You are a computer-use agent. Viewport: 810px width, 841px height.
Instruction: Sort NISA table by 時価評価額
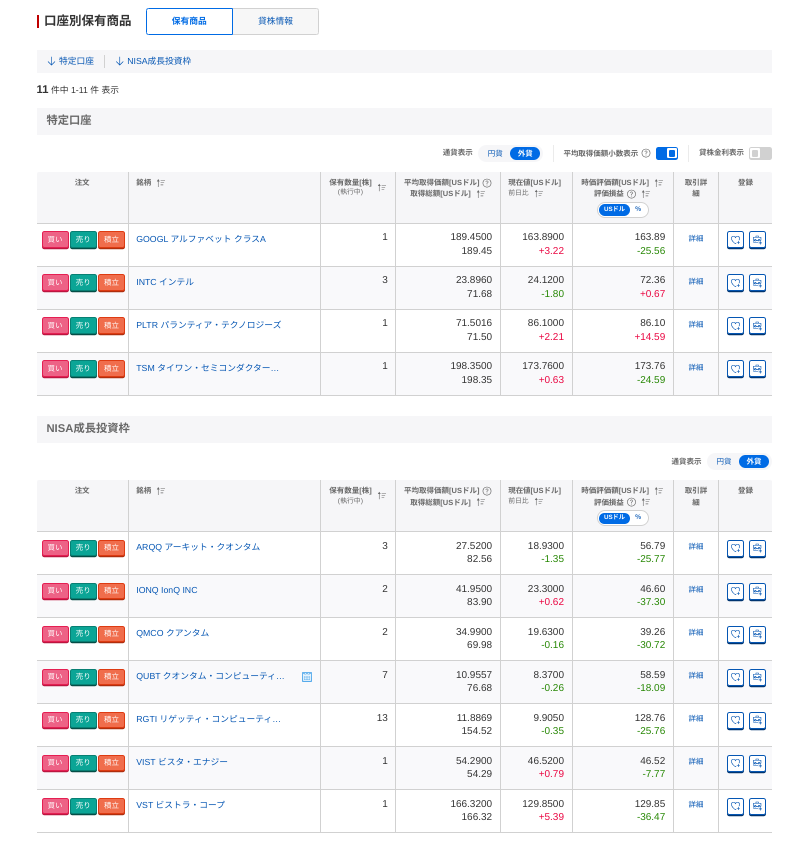pos(659,491)
